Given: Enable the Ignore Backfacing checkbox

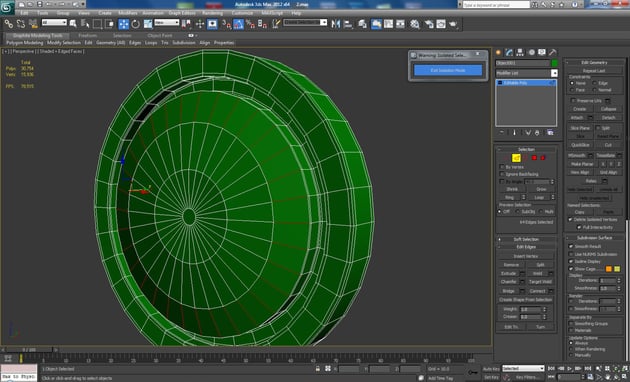Looking at the screenshot, I should coord(502,174).
